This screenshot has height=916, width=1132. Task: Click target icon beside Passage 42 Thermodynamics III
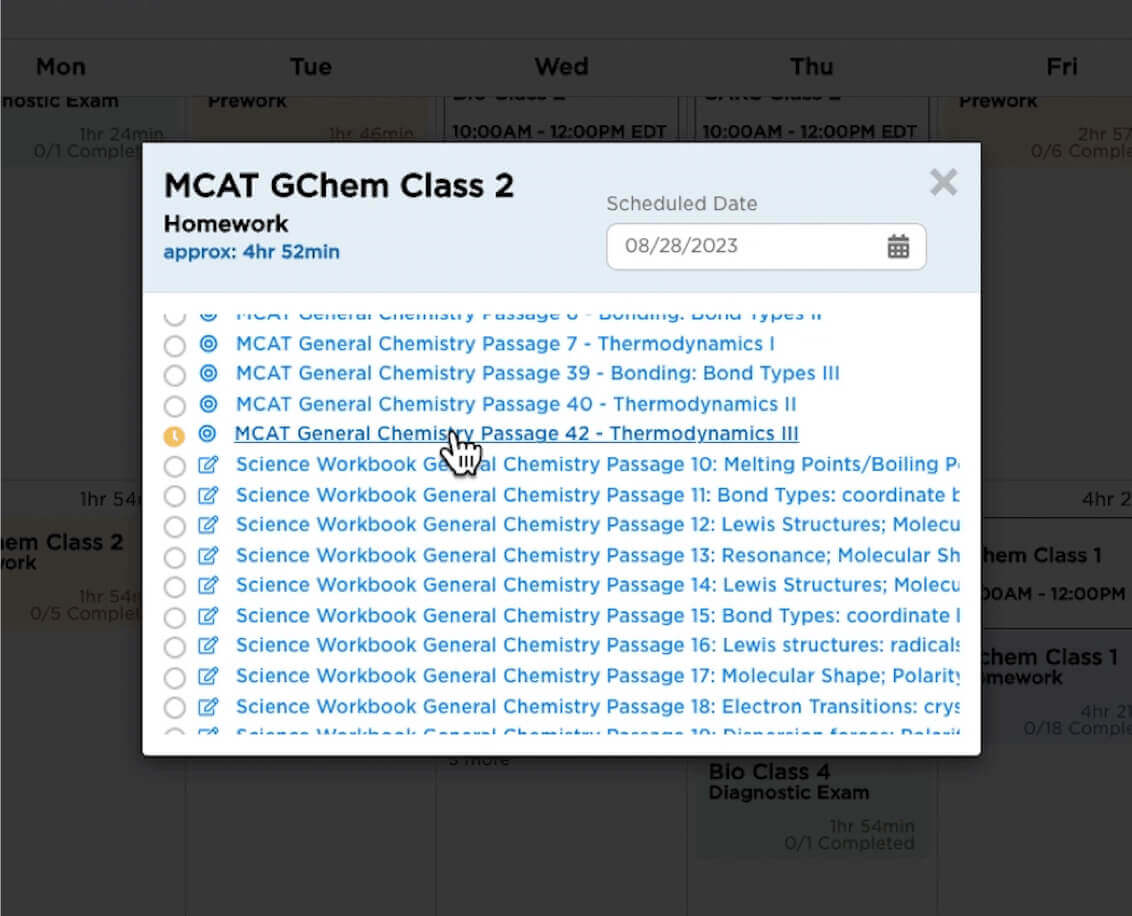pyautogui.click(x=208, y=434)
